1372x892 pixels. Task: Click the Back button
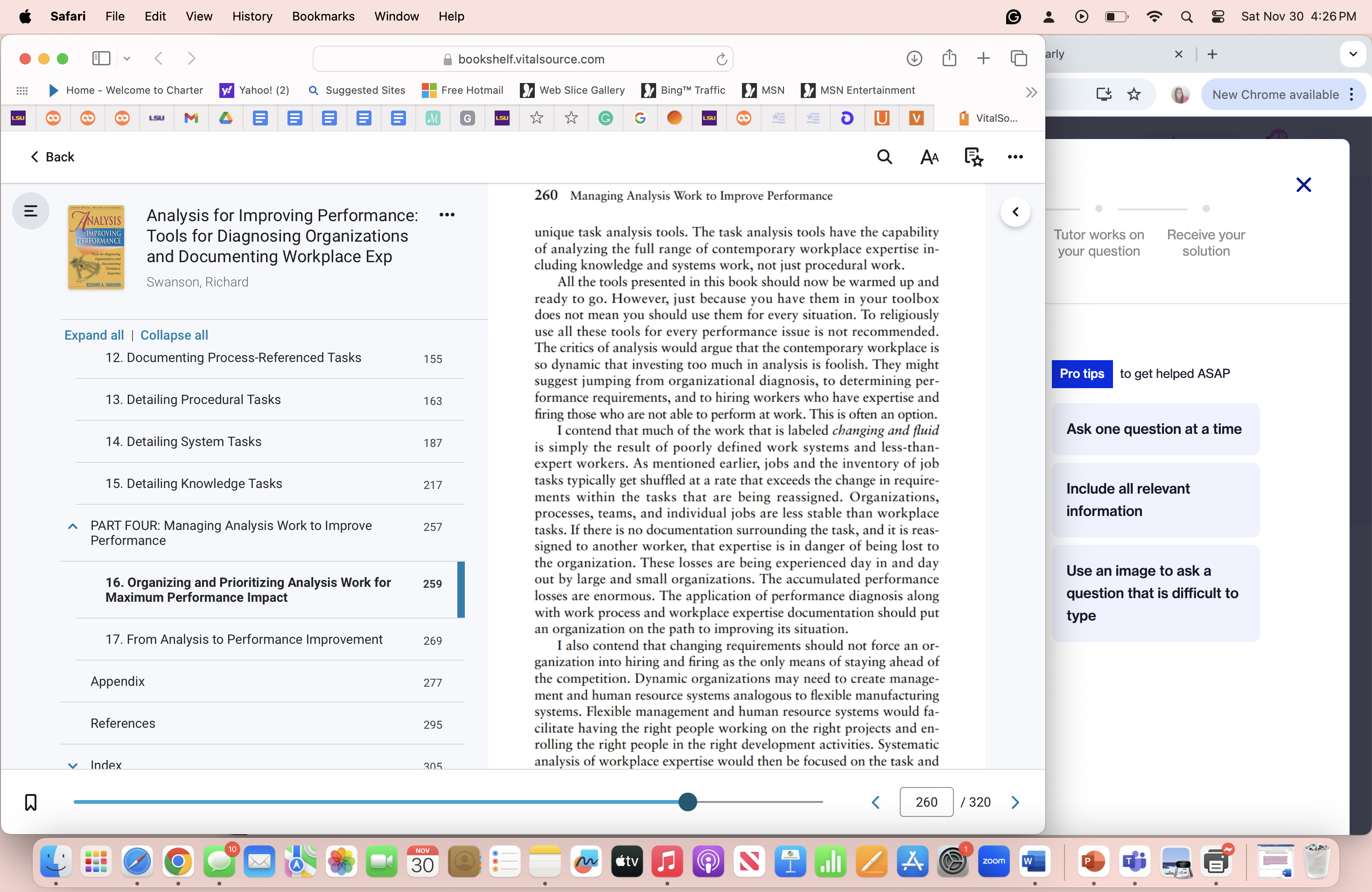click(52, 157)
